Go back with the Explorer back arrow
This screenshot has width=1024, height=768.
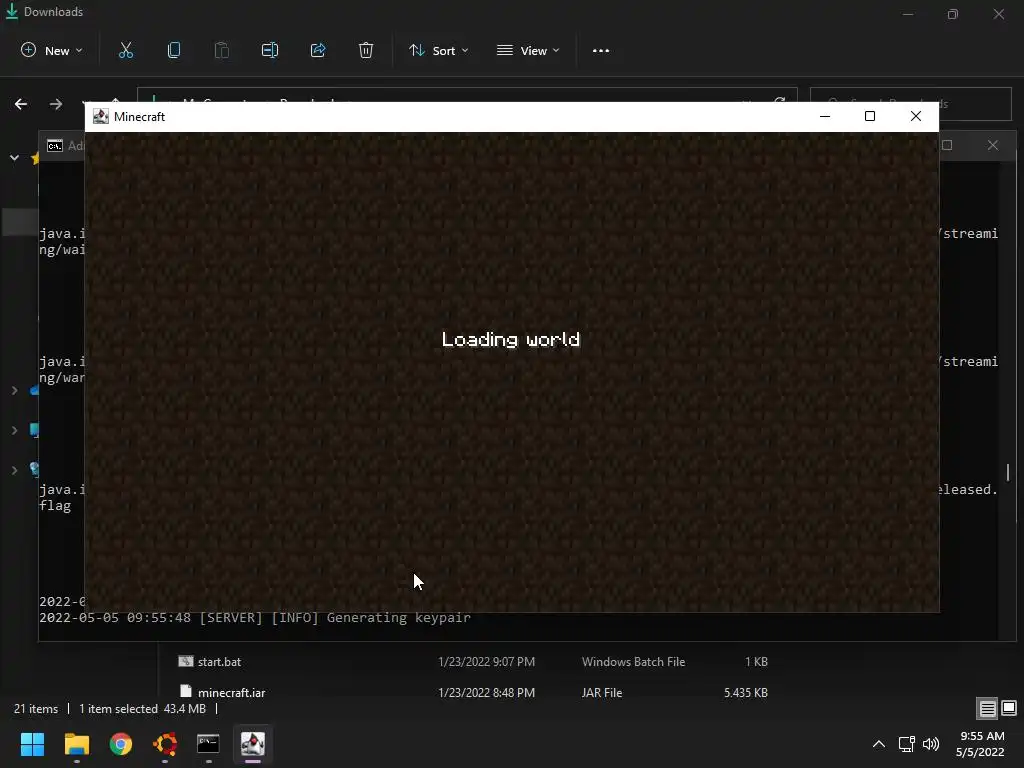[21, 104]
